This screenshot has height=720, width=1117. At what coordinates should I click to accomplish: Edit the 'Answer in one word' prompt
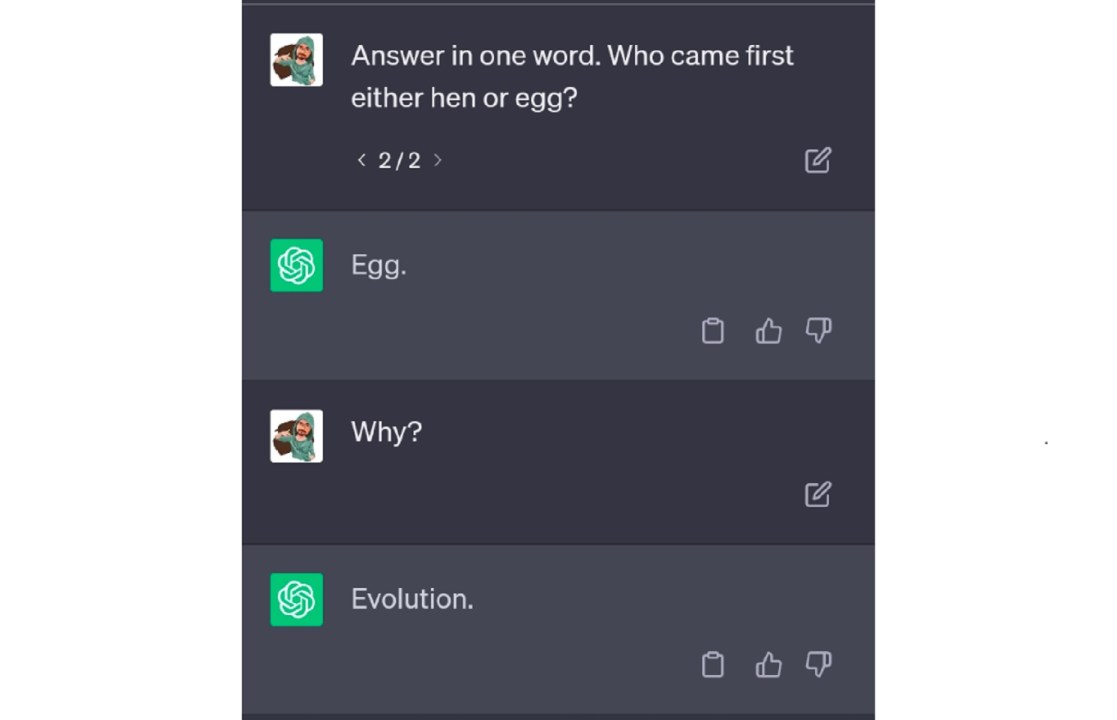(817, 160)
